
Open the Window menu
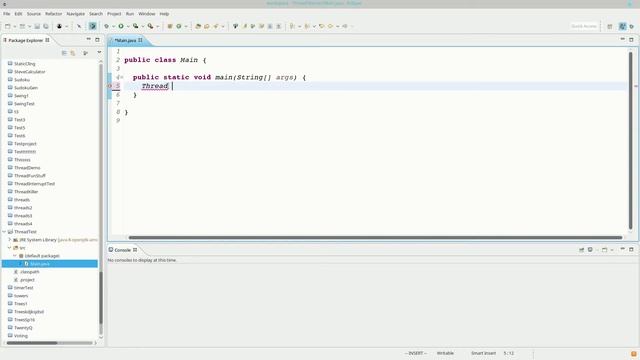point(147,14)
